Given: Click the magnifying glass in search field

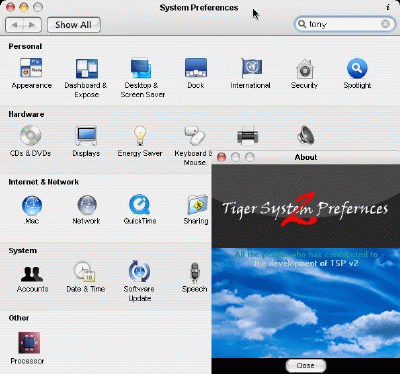Looking at the screenshot, I should click(302, 24).
